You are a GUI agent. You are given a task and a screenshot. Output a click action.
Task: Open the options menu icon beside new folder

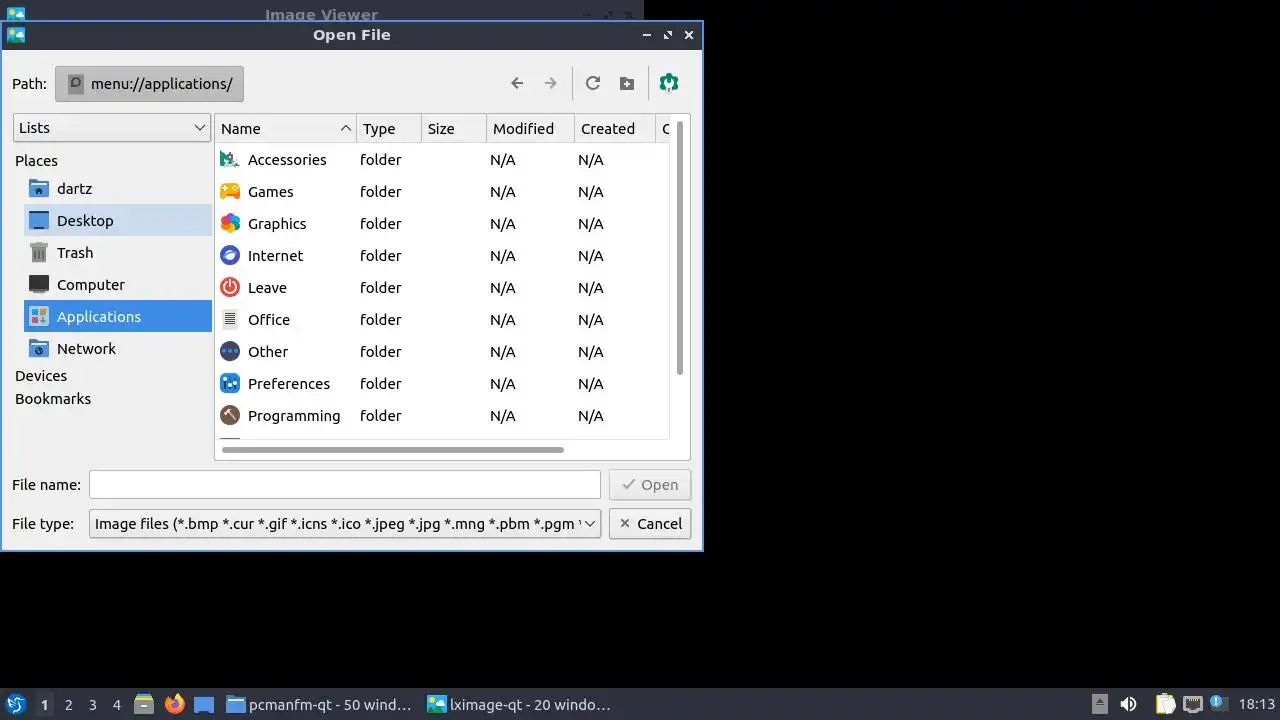point(669,83)
